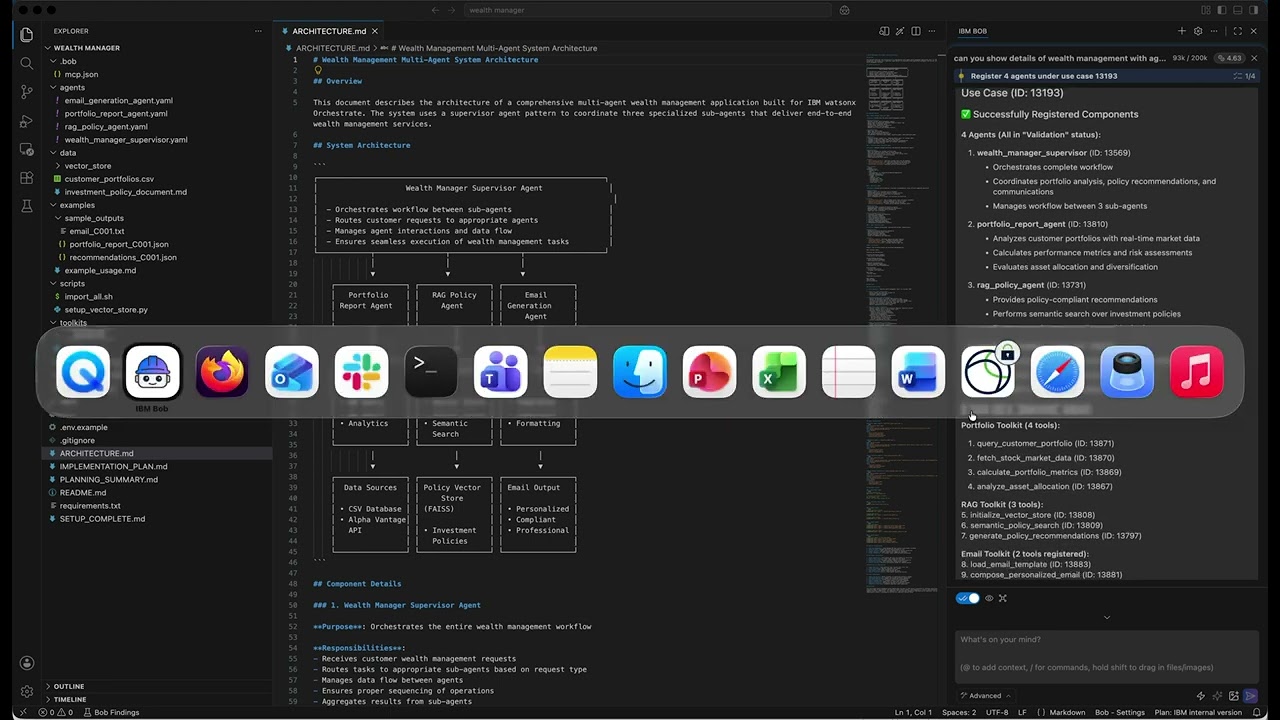Click the lightning bolt icon in chat input
Image resolution: width=1280 pixels, height=720 pixels.
(1201, 696)
